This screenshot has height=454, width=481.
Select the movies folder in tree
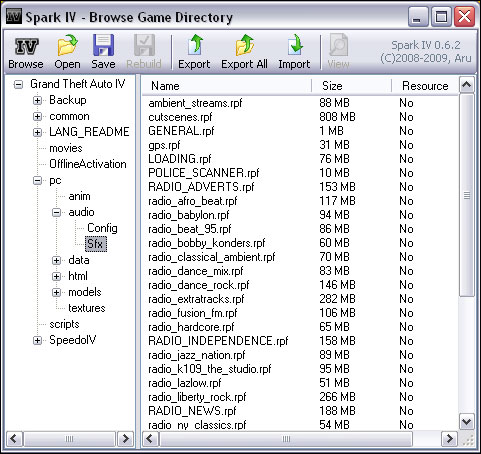tap(66, 148)
